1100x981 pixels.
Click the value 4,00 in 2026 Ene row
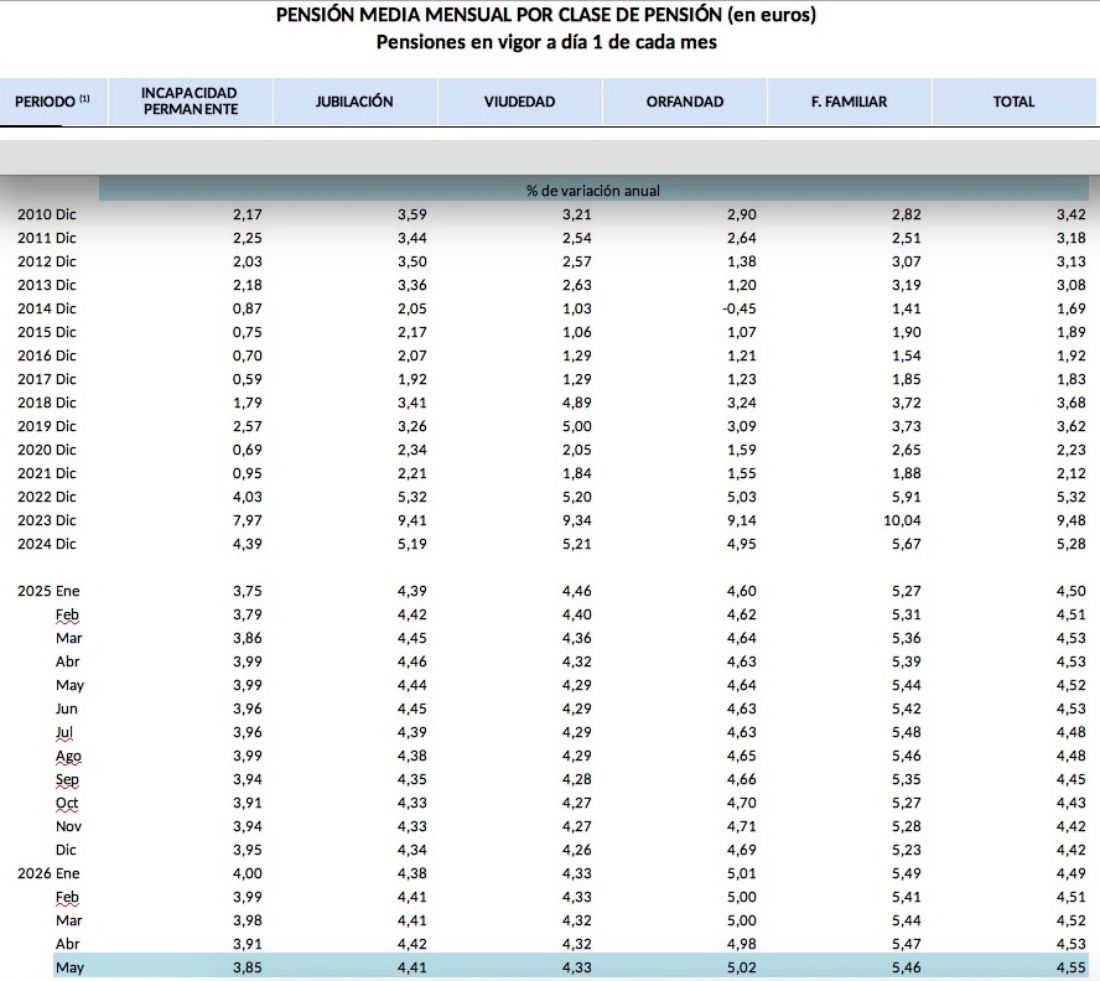point(247,874)
